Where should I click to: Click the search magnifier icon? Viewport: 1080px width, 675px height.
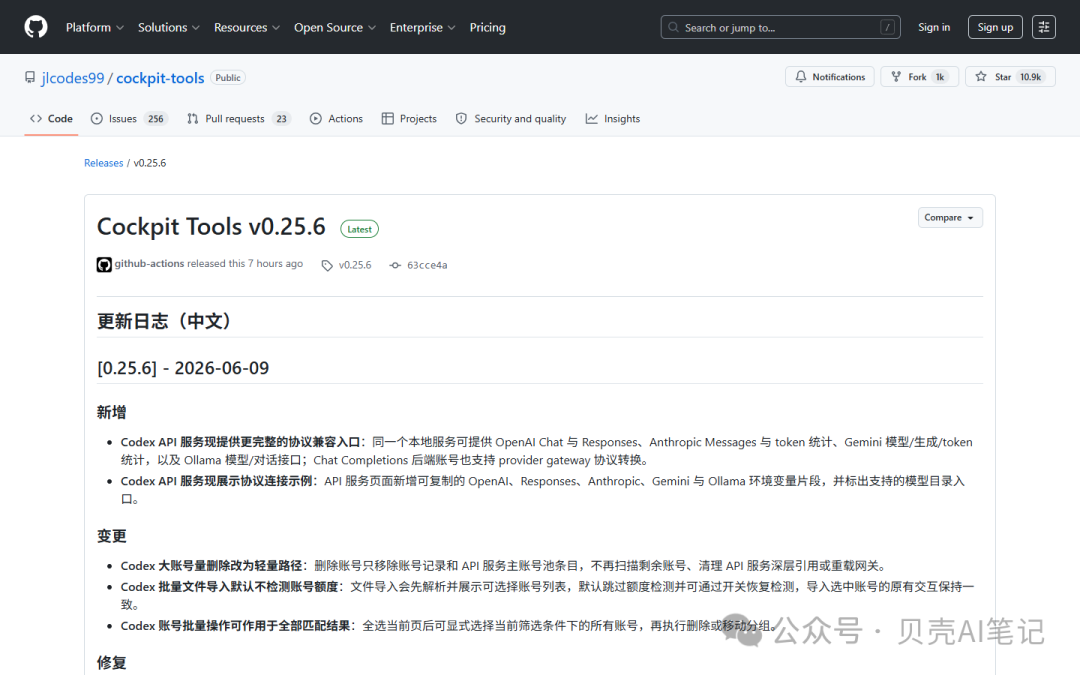tap(674, 28)
